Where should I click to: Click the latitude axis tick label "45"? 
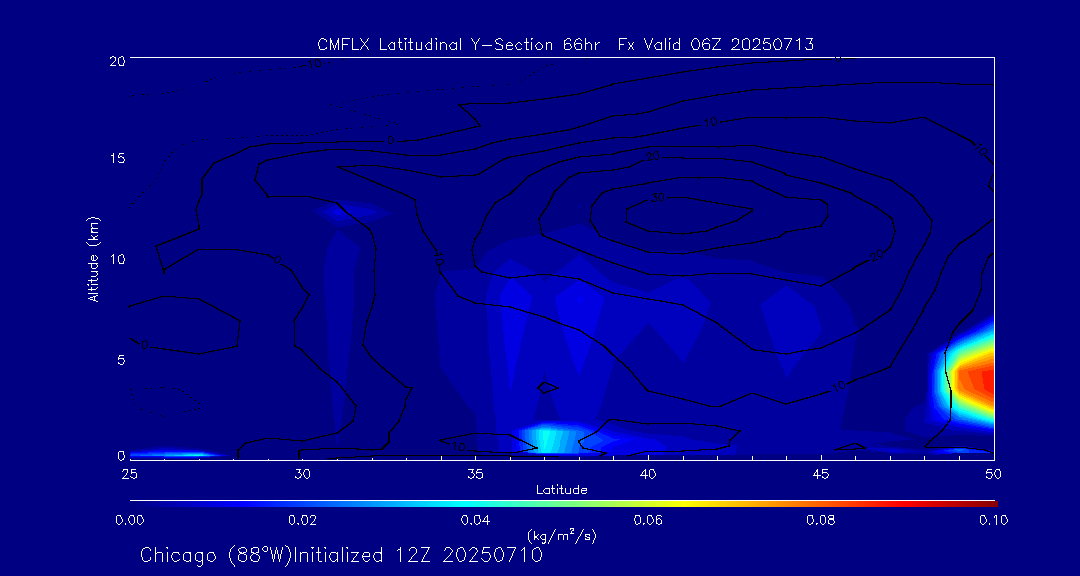click(x=821, y=473)
